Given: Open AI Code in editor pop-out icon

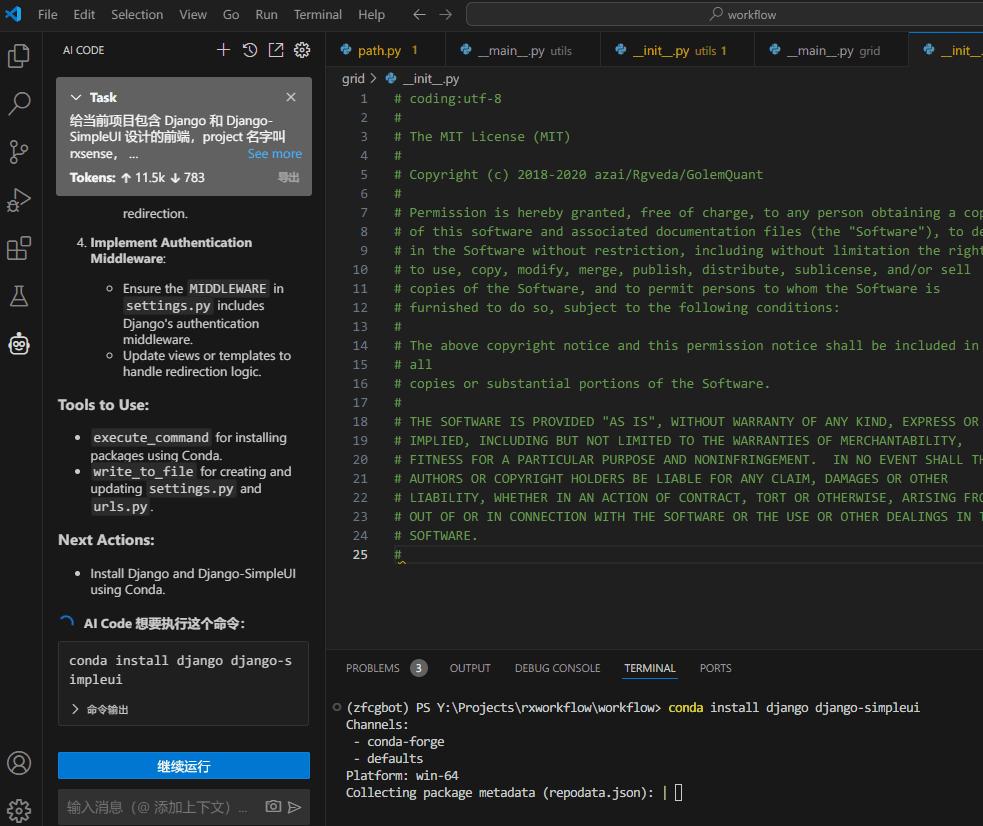Looking at the screenshot, I should click(276, 50).
